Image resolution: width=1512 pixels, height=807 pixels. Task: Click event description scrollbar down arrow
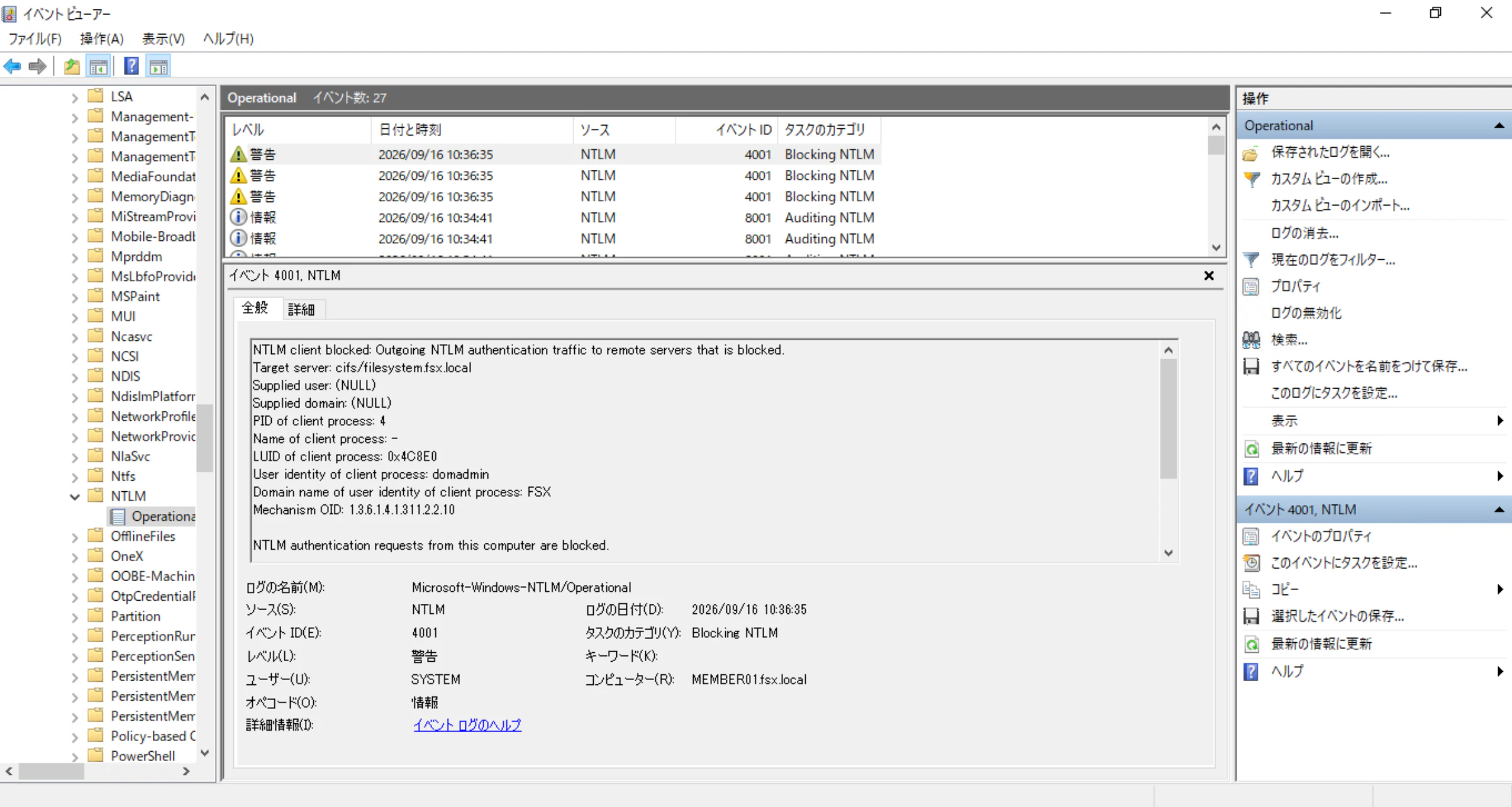1169,553
